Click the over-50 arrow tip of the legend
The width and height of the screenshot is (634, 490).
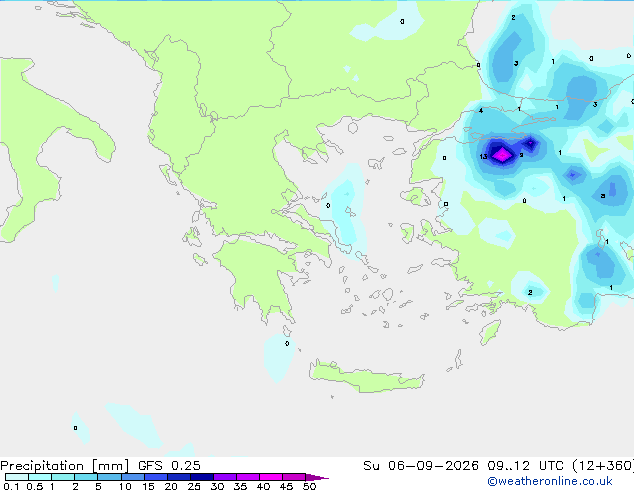(317, 477)
